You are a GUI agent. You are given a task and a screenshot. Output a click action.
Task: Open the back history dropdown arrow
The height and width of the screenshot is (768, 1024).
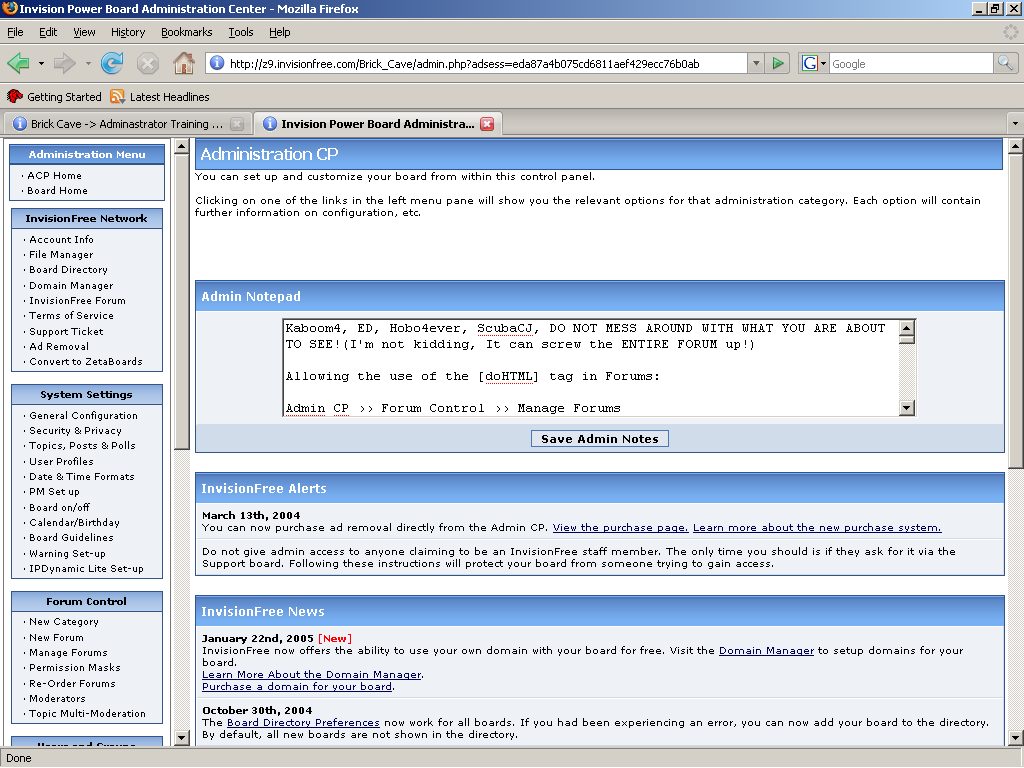point(41,63)
